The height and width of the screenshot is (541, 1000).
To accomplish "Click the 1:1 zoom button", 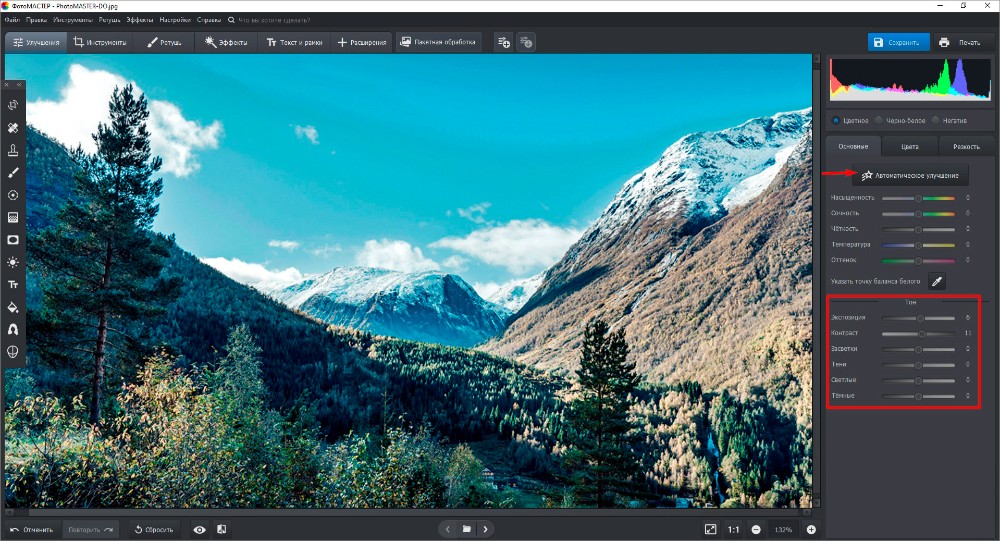I will 733,530.
